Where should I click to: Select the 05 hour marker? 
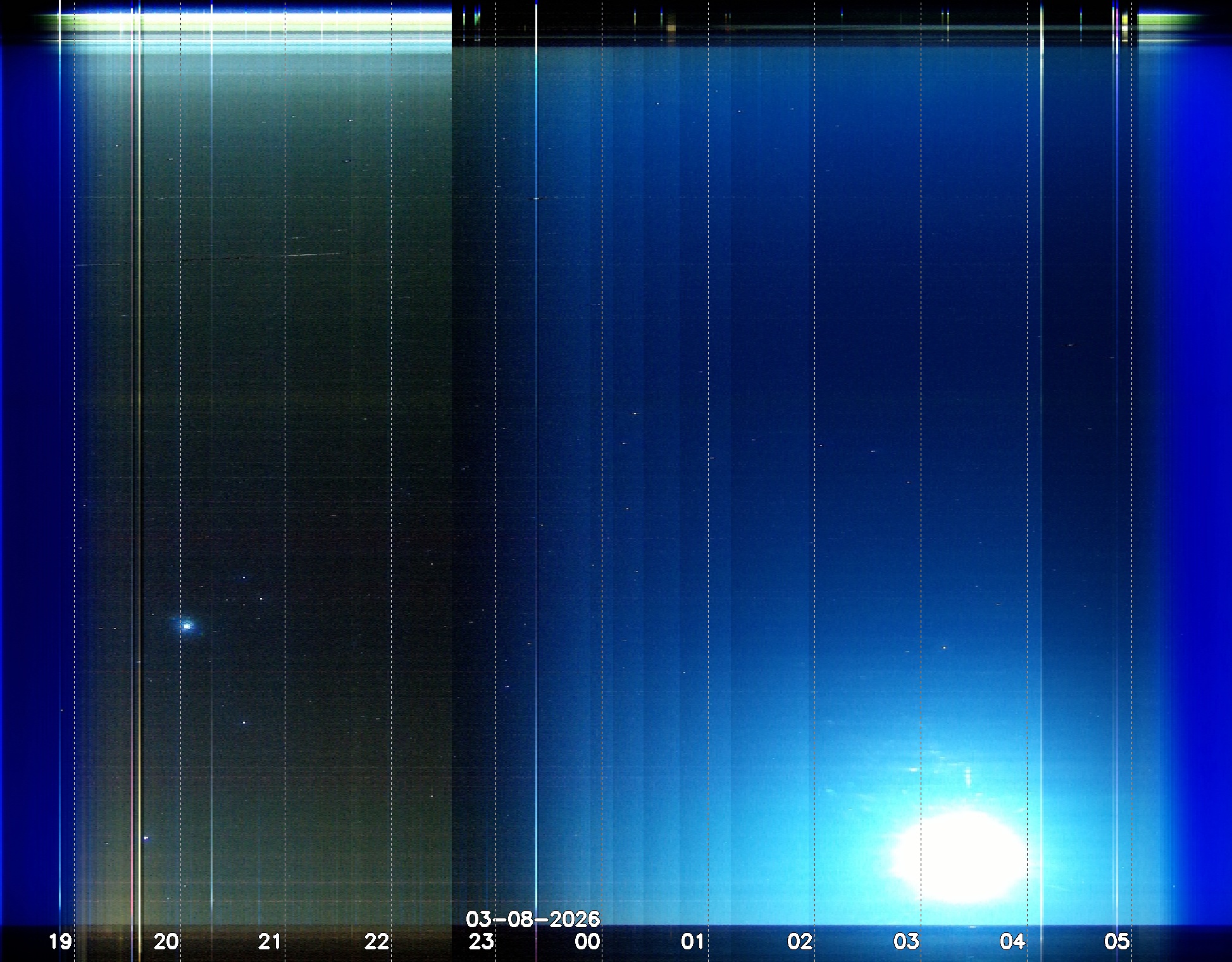1117,942
